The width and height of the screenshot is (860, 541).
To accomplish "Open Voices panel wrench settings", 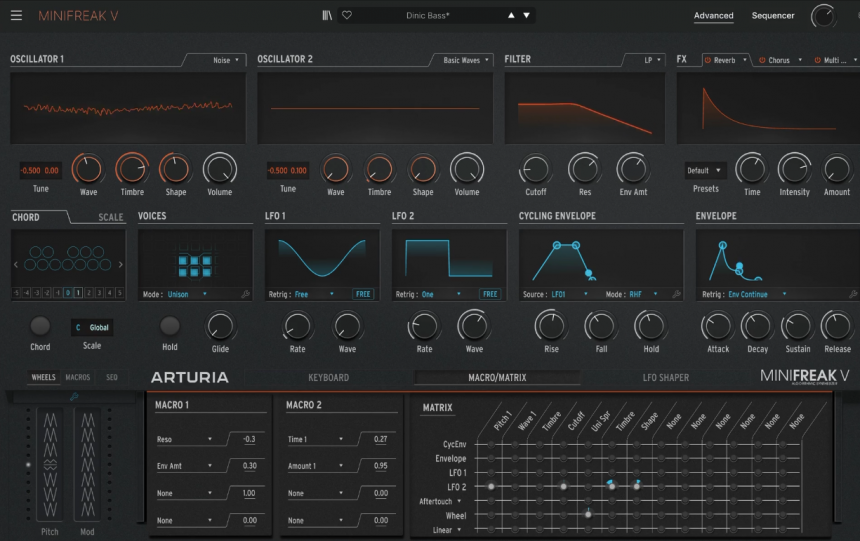I will [246, 294].
